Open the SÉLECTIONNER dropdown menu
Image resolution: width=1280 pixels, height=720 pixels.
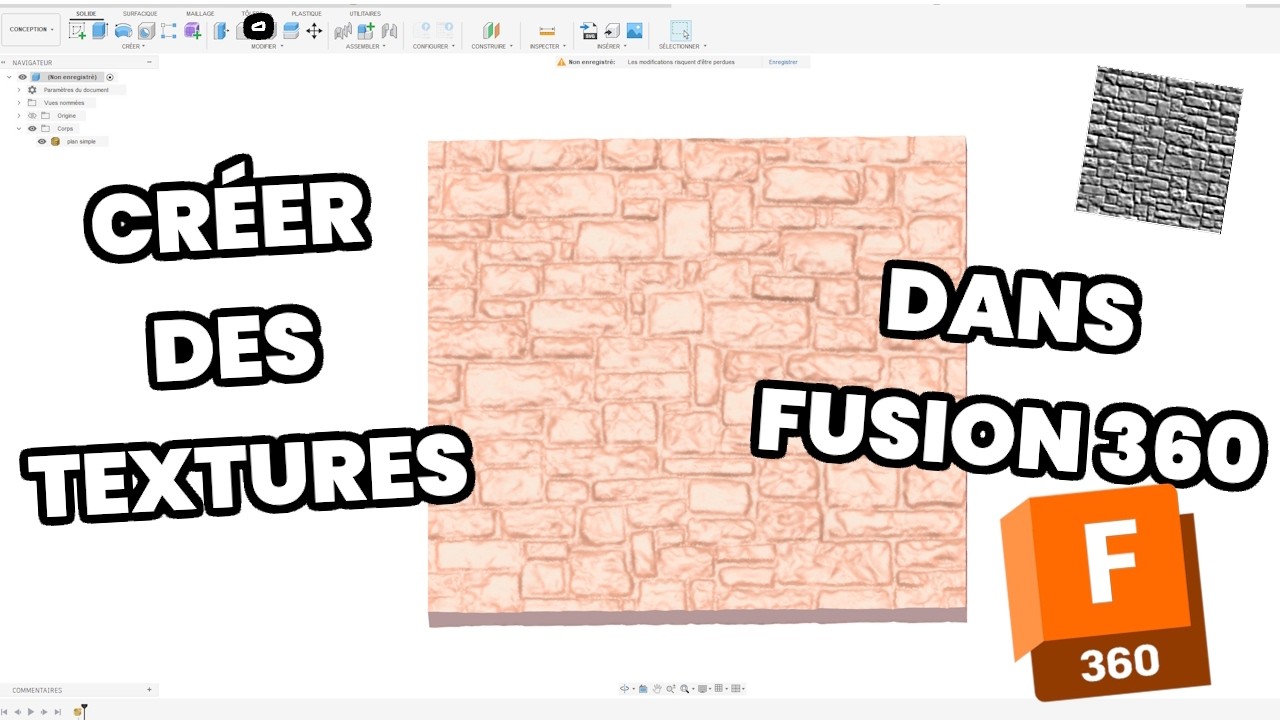coord(683,46)
